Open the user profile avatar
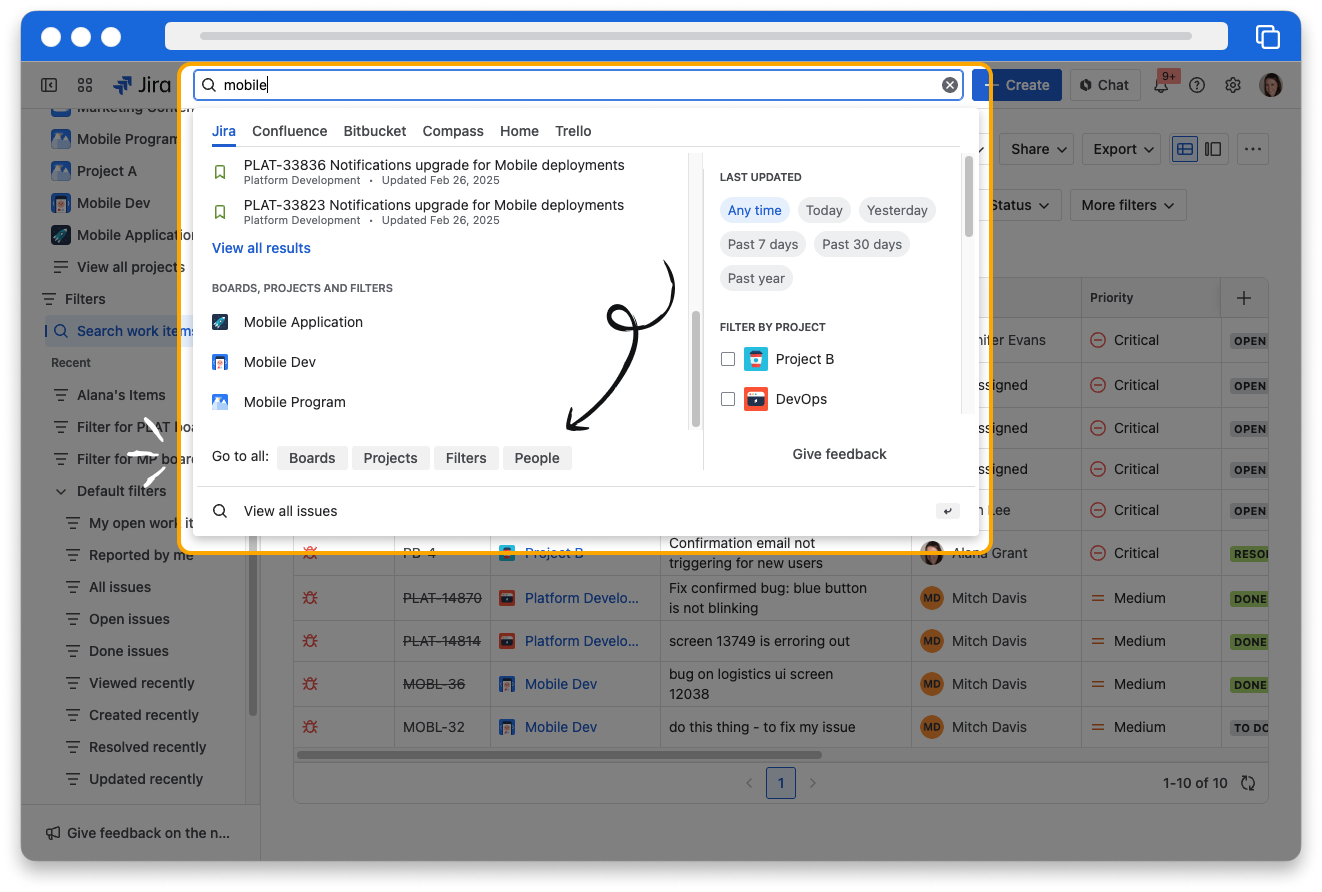 1271,85
